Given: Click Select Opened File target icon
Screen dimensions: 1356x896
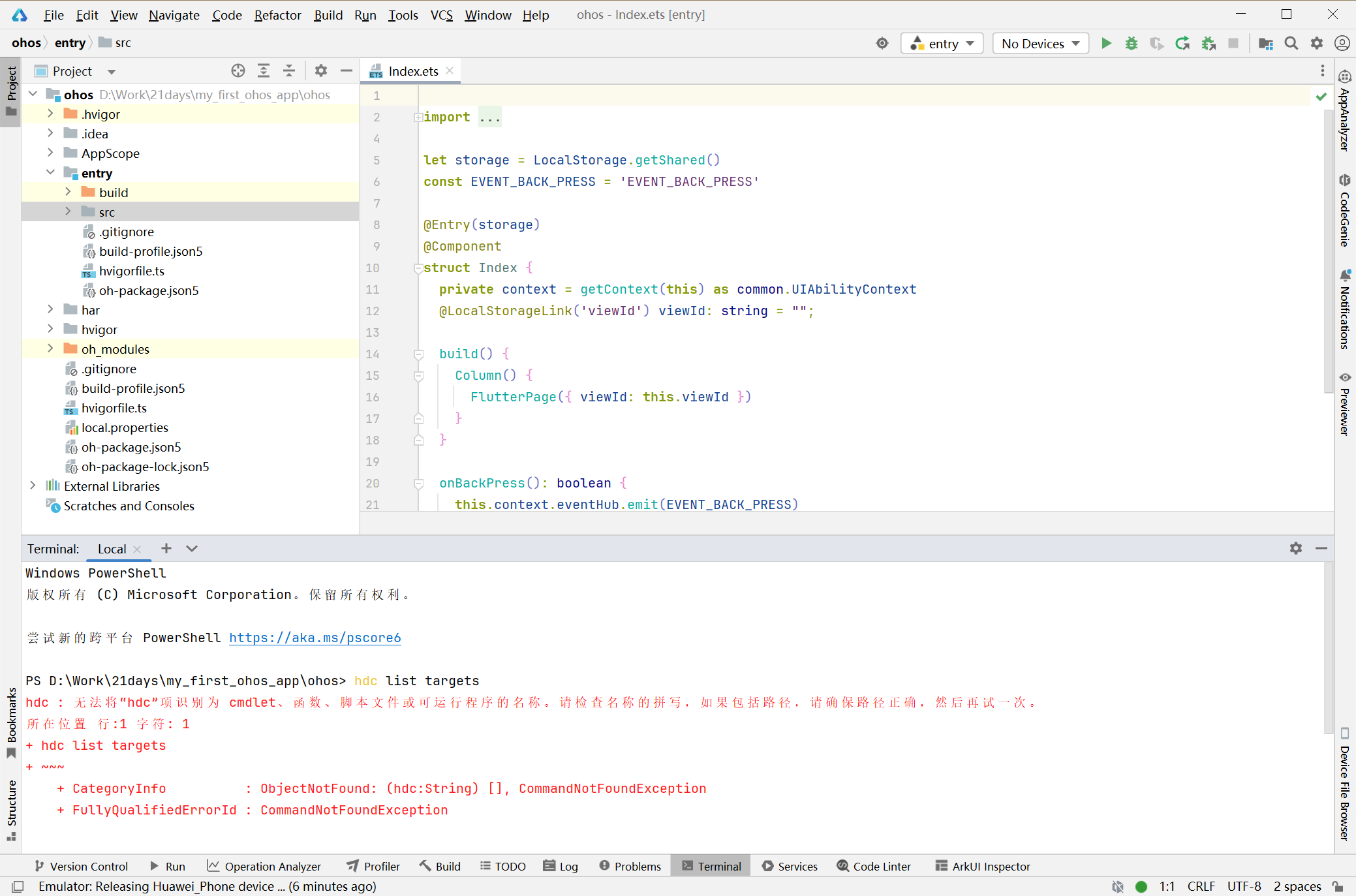Looking at the screenshot, I should click(238, 71).
